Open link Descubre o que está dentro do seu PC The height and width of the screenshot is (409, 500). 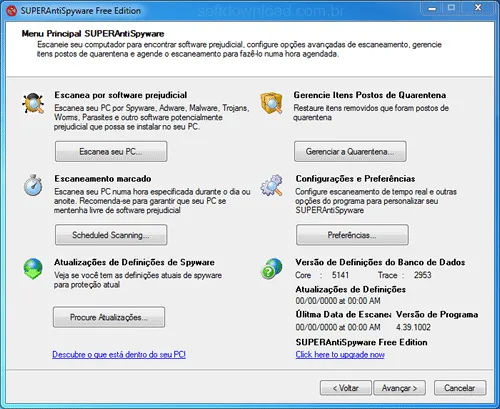pyautogui.click(x=119, y=354)
